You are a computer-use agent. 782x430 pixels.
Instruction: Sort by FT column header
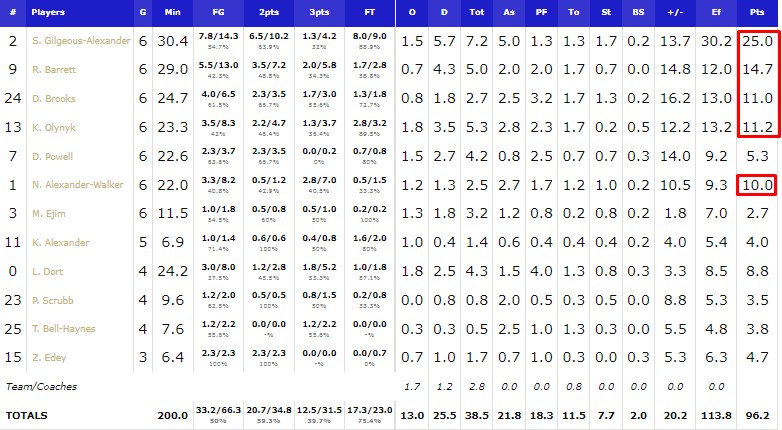[370, 12]
